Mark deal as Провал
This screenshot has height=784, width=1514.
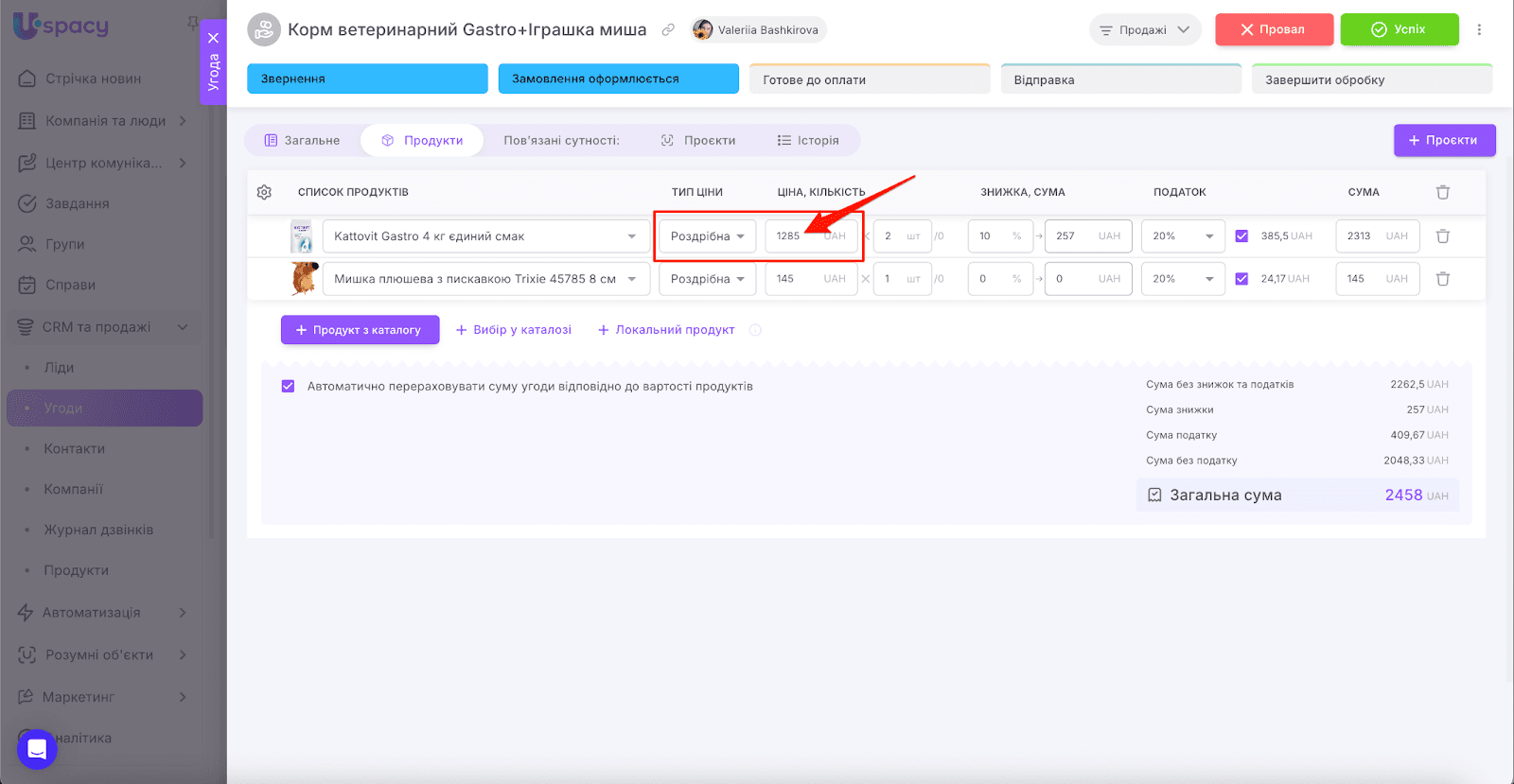coord(1274,29)
